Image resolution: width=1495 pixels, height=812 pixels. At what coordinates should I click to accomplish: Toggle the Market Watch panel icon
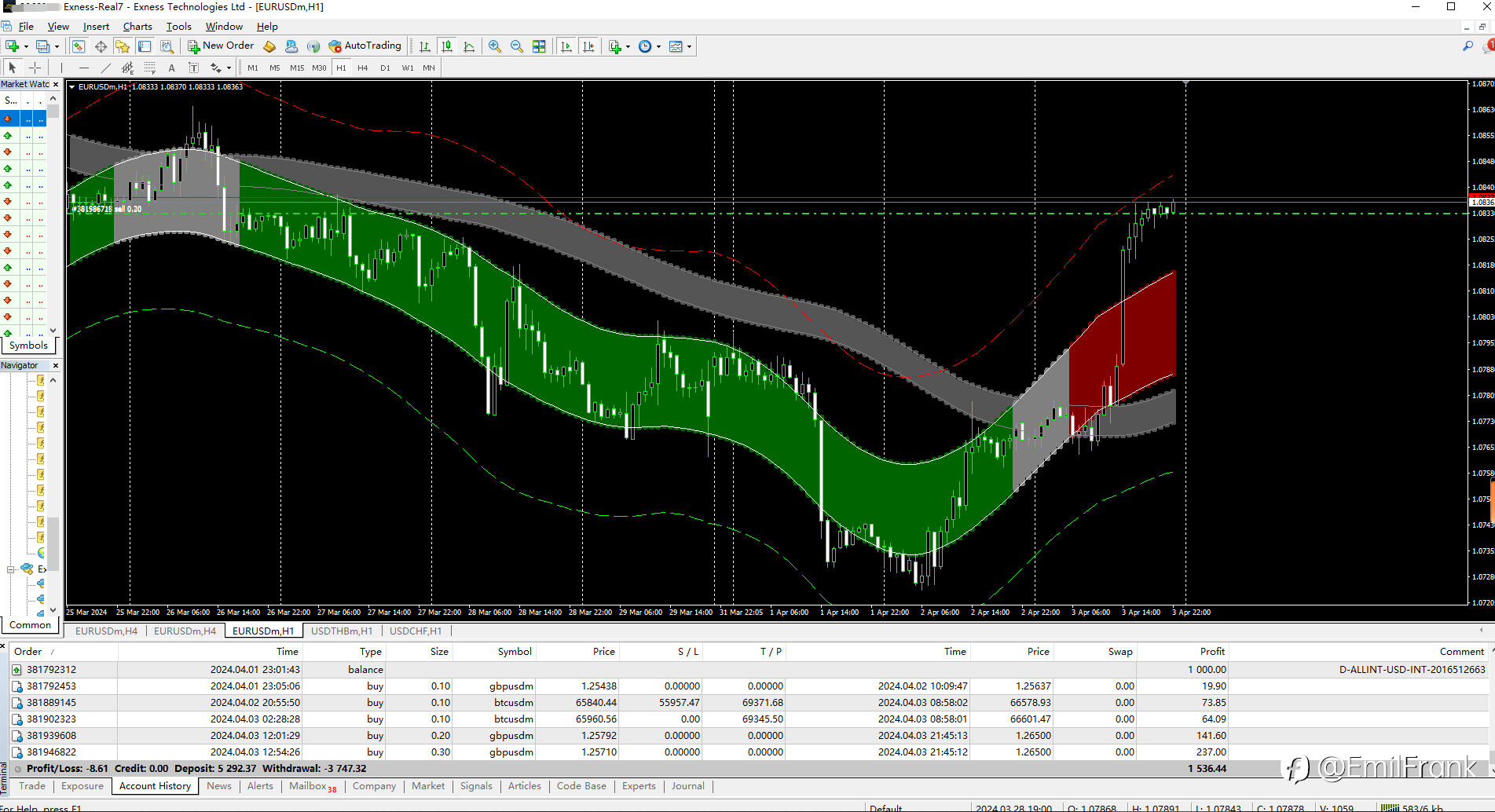pos(79,46)
